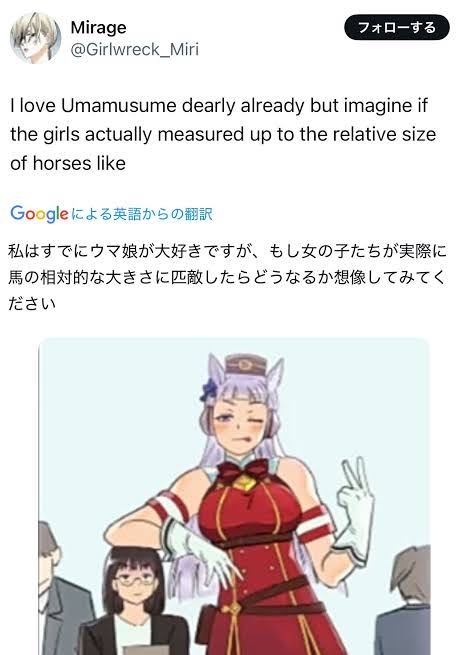468x655 pixels.
Task: Select the English tweet text starting "I love Umamusume"
Action: (x=223, y=134)
